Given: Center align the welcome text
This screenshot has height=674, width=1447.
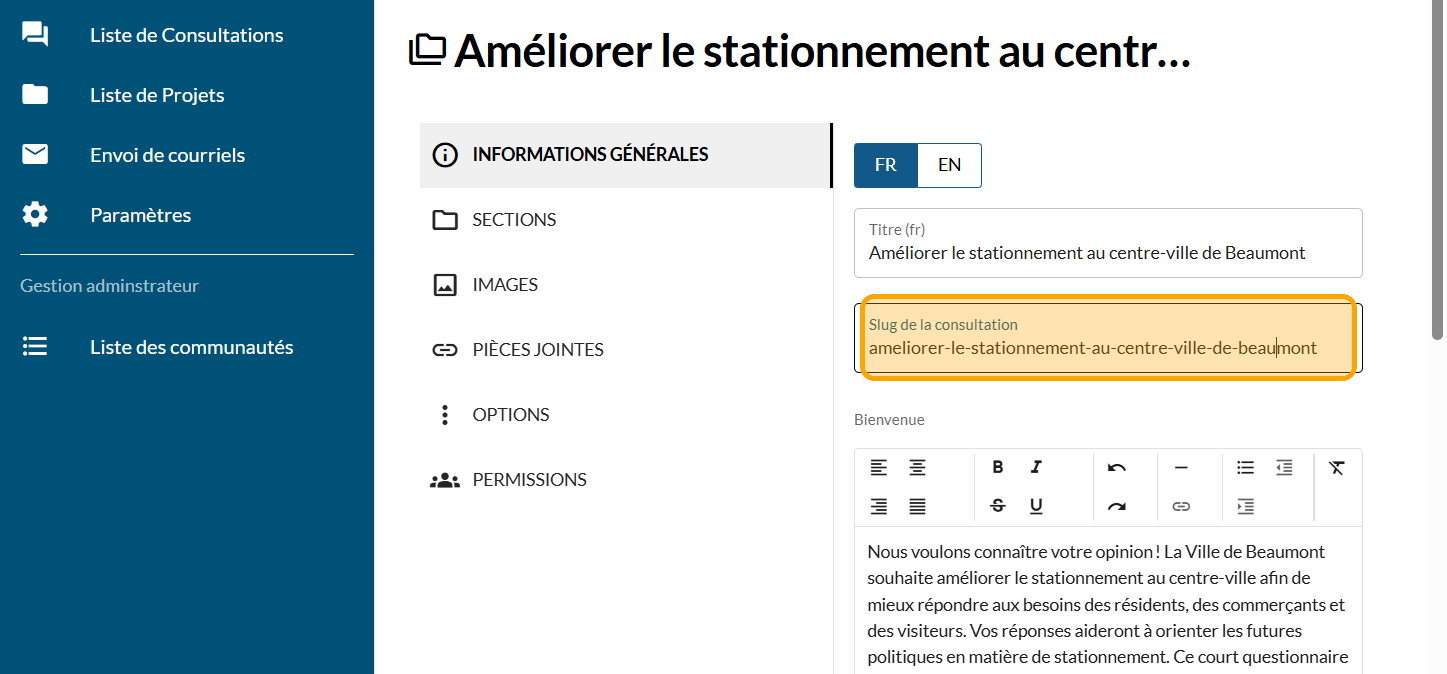Looking at the screenshot, I should pyautogui.click(x=917, y=467).
